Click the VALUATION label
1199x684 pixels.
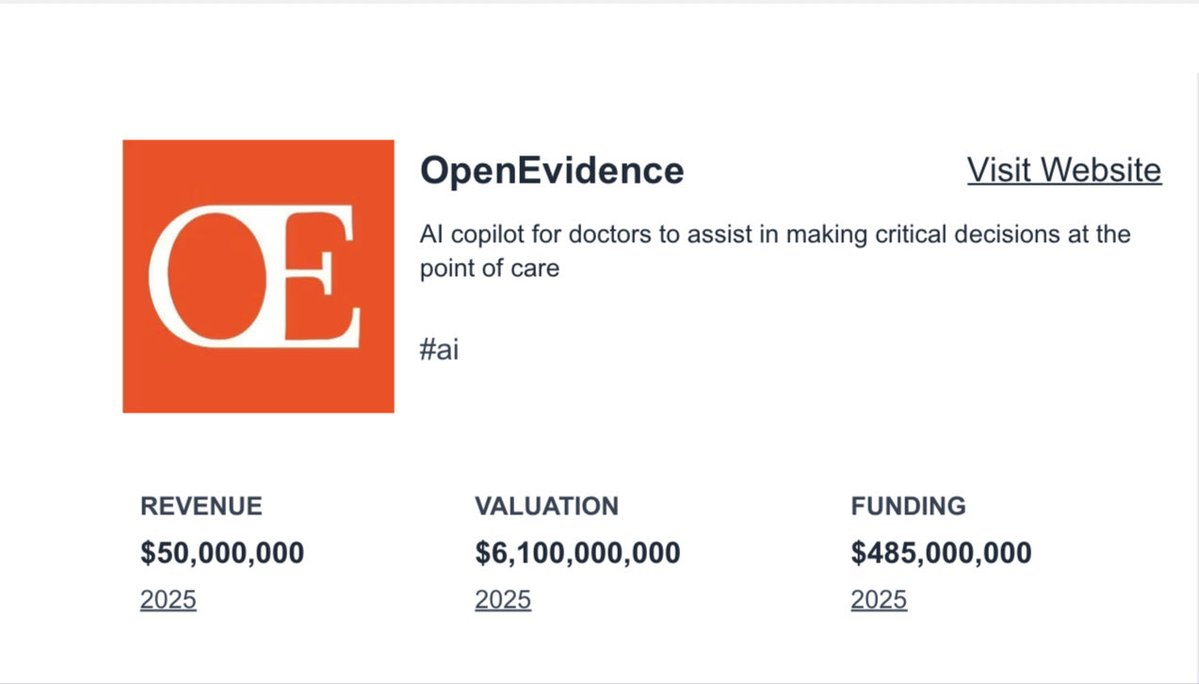click(546, 506)
